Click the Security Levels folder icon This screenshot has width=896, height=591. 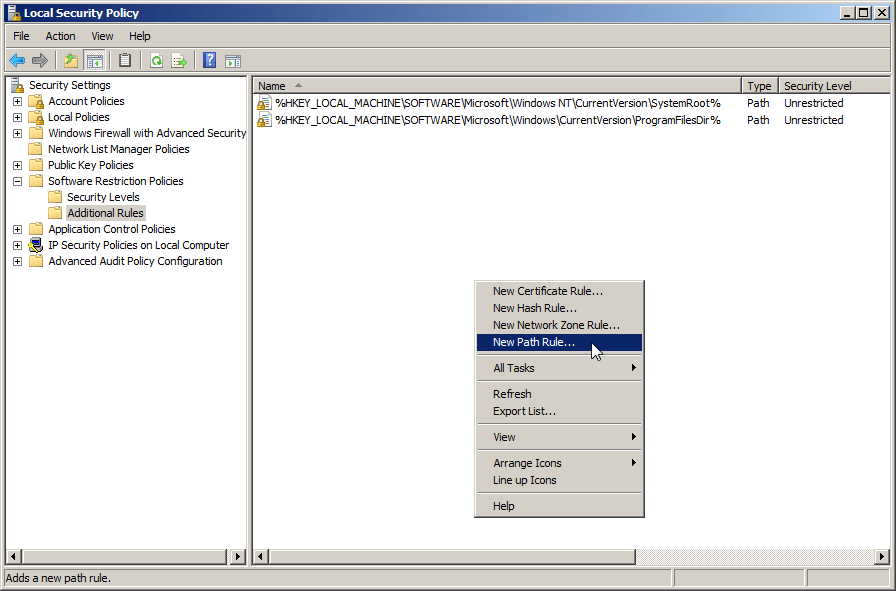[x=55, y=197]
